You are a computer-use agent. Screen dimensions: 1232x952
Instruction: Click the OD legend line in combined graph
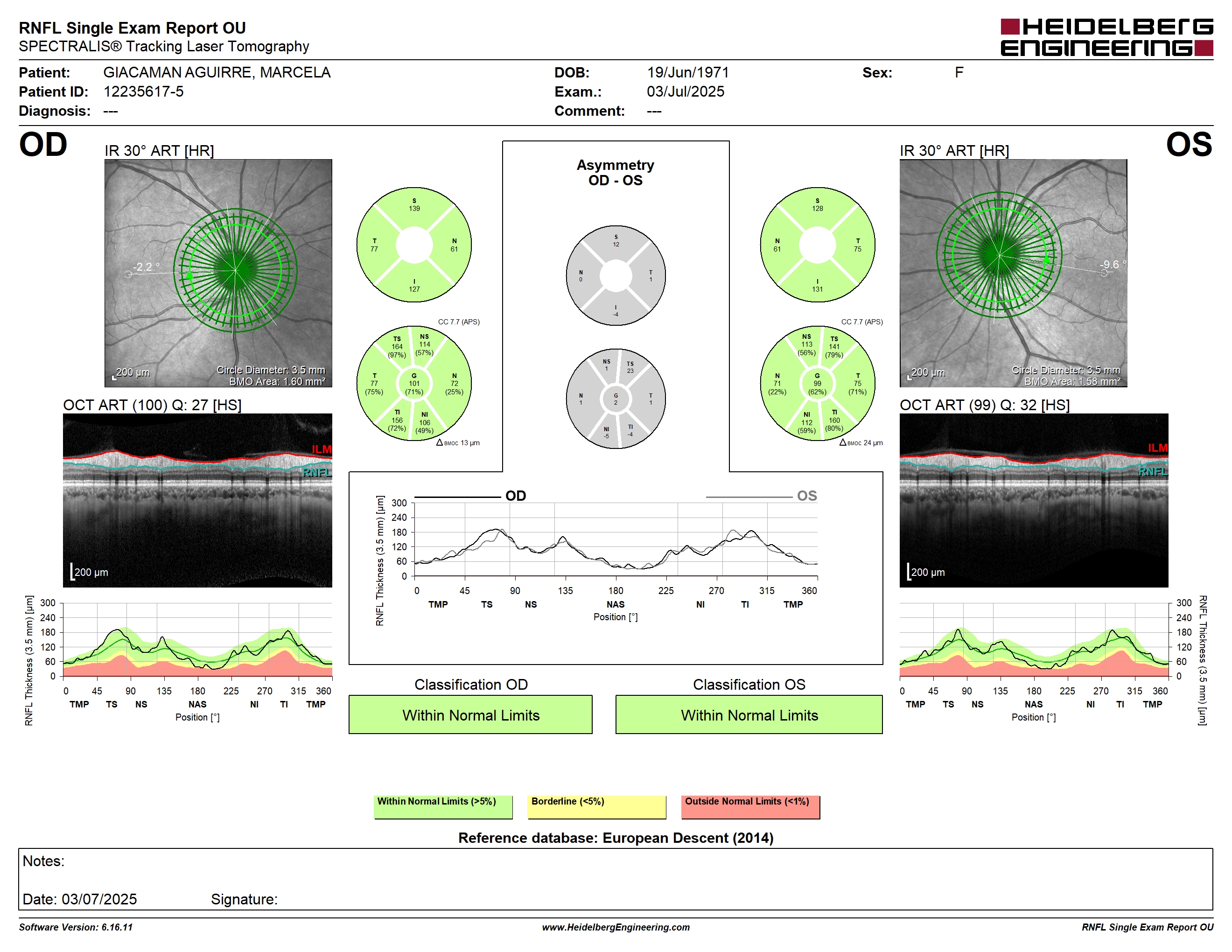pos(457,497)
